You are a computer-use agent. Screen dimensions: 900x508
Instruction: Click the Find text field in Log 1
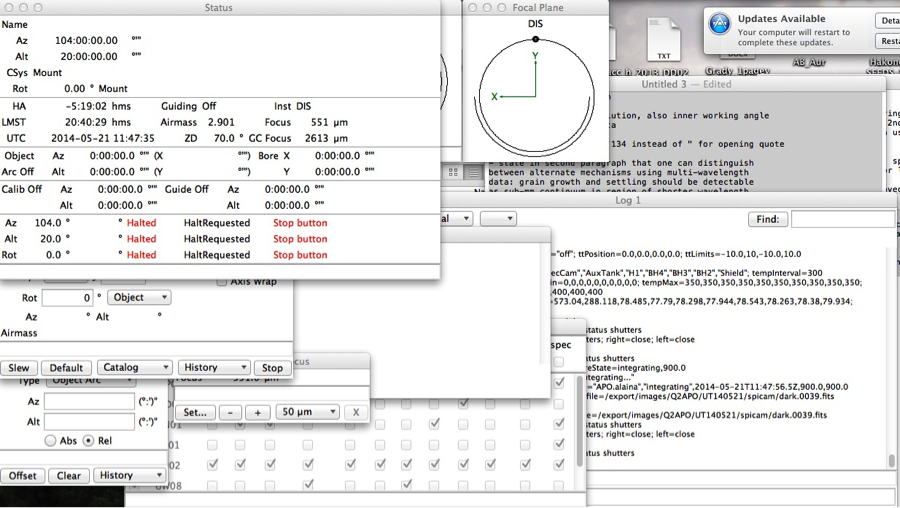[842, 219]
